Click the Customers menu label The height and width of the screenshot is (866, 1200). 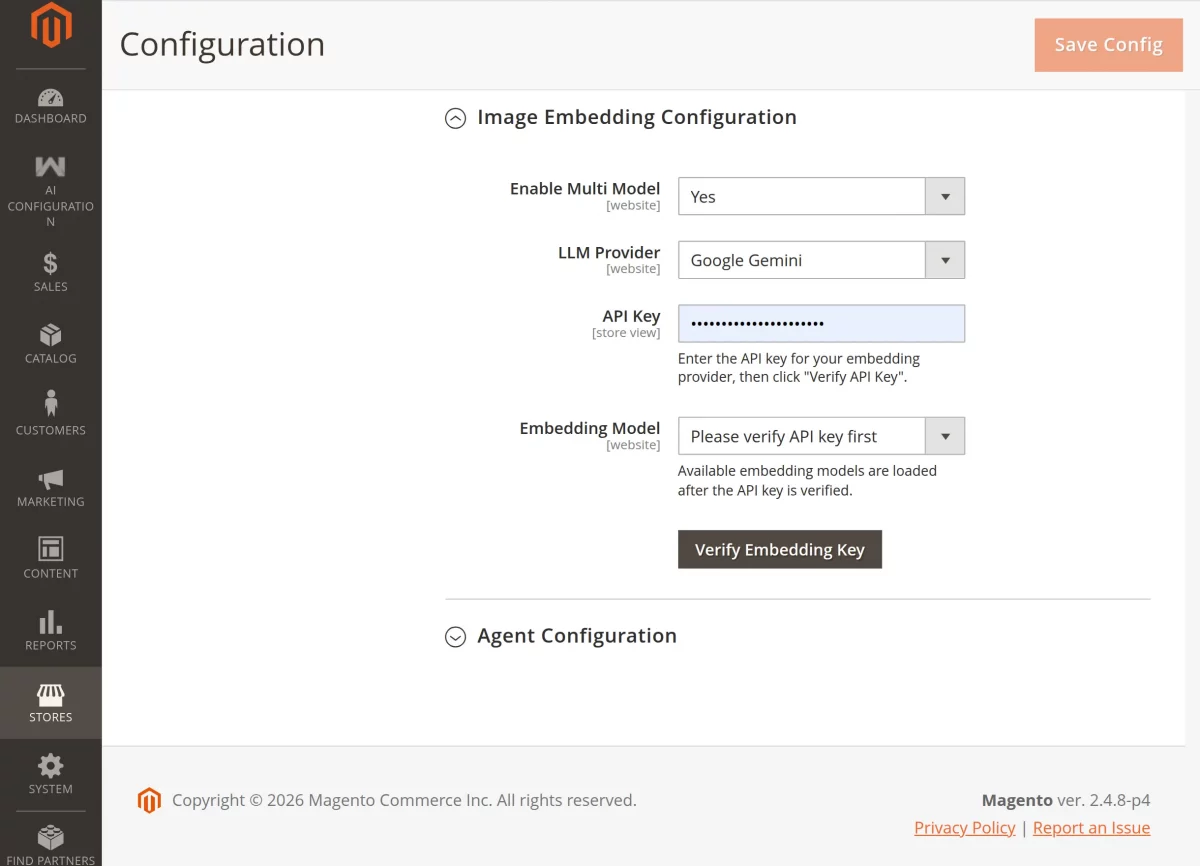(x=50, y=430)
